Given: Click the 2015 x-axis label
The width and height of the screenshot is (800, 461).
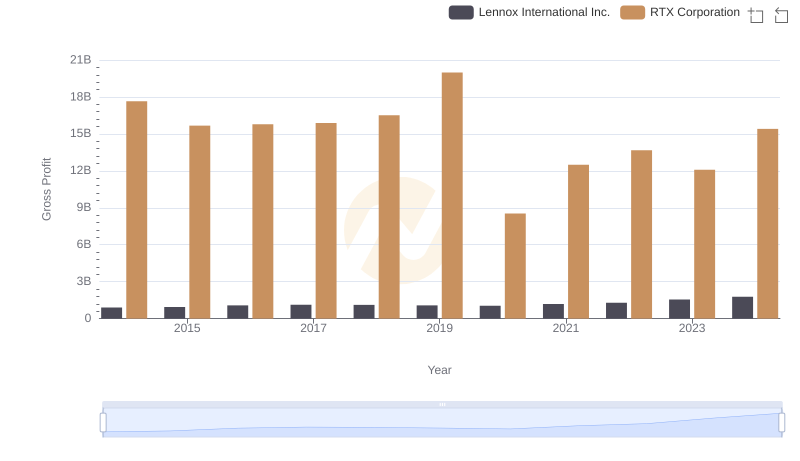Looking at the screenshot, I should (x=187, y=328).
